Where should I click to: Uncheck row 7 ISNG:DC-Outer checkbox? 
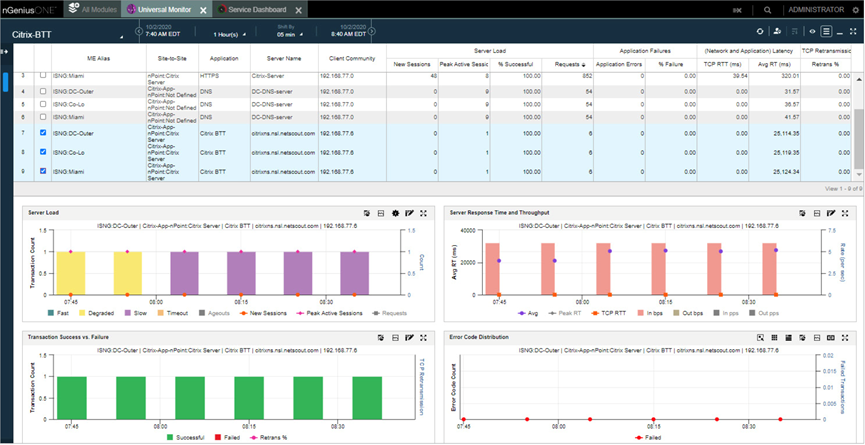point(41,133)
